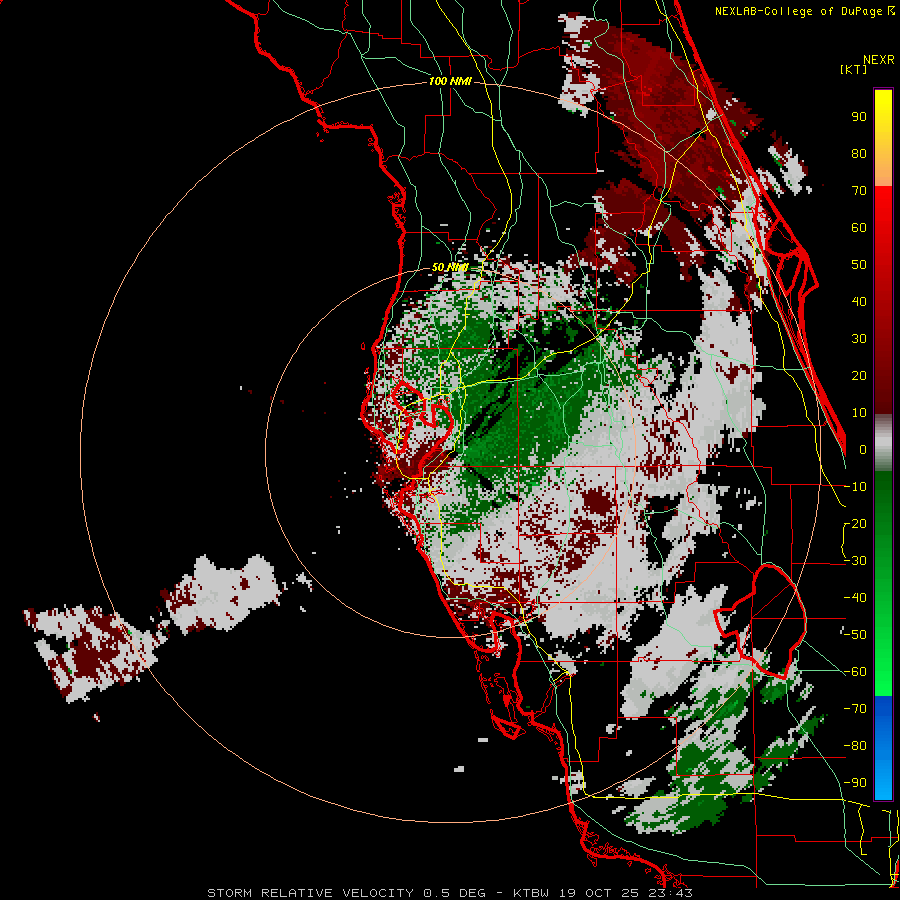Pick the -40 scale value
Viewport: 900px width, 900px height.
coord(855,598)
